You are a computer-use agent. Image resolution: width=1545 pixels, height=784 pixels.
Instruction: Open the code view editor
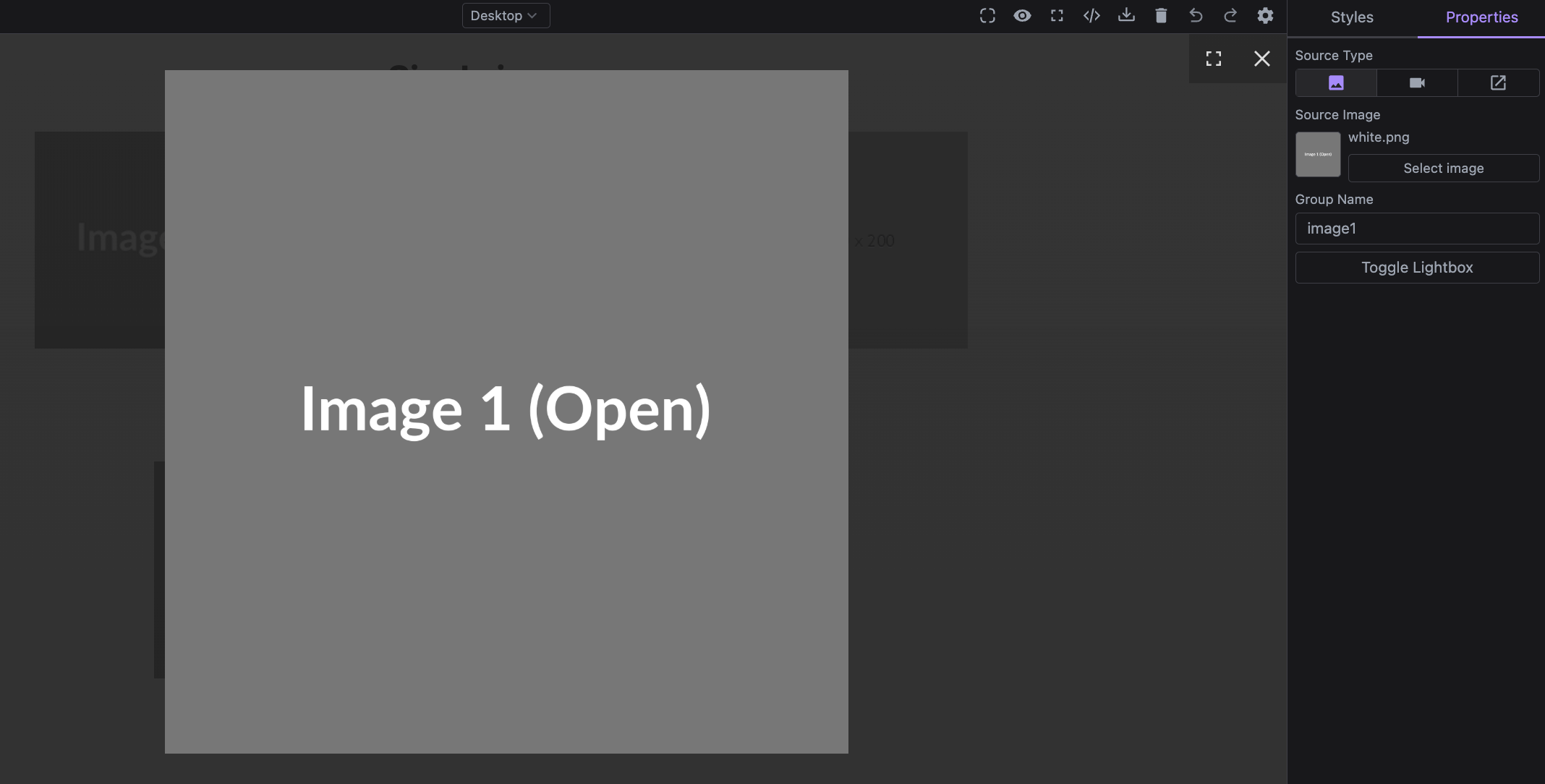coord(1091,15)
